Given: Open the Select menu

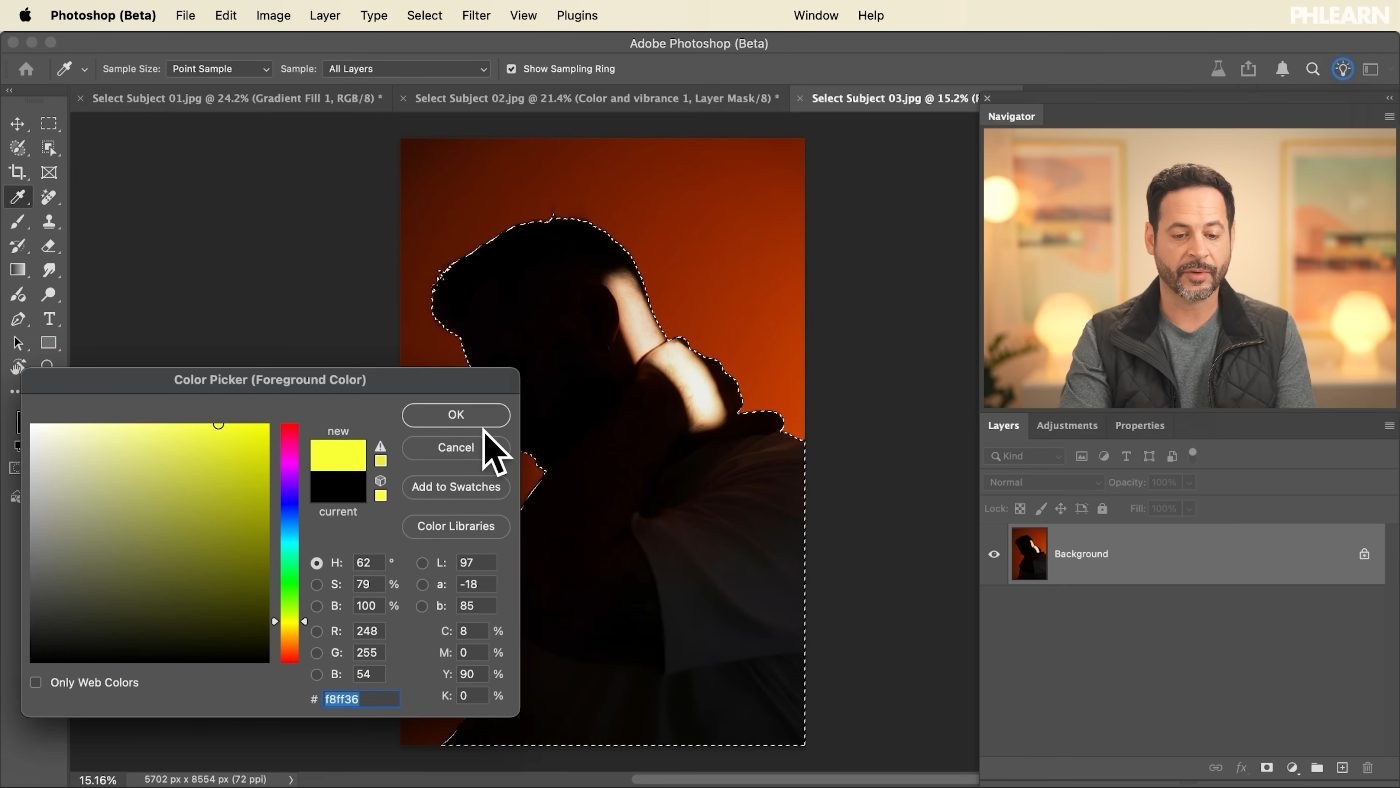Looking at the screenshot, I should [425, 15].
